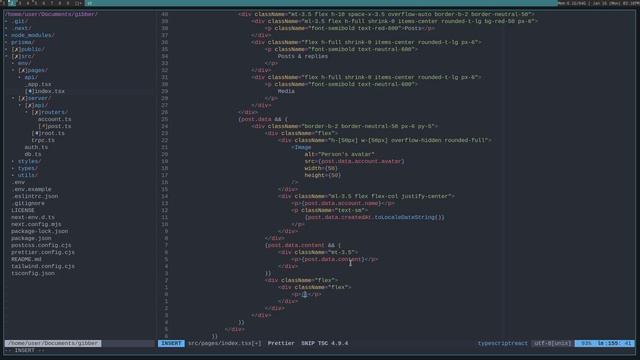This screenshot has height=360, width=640.
Task: Click the {post.data && ( line
Action: pos(263,119)
